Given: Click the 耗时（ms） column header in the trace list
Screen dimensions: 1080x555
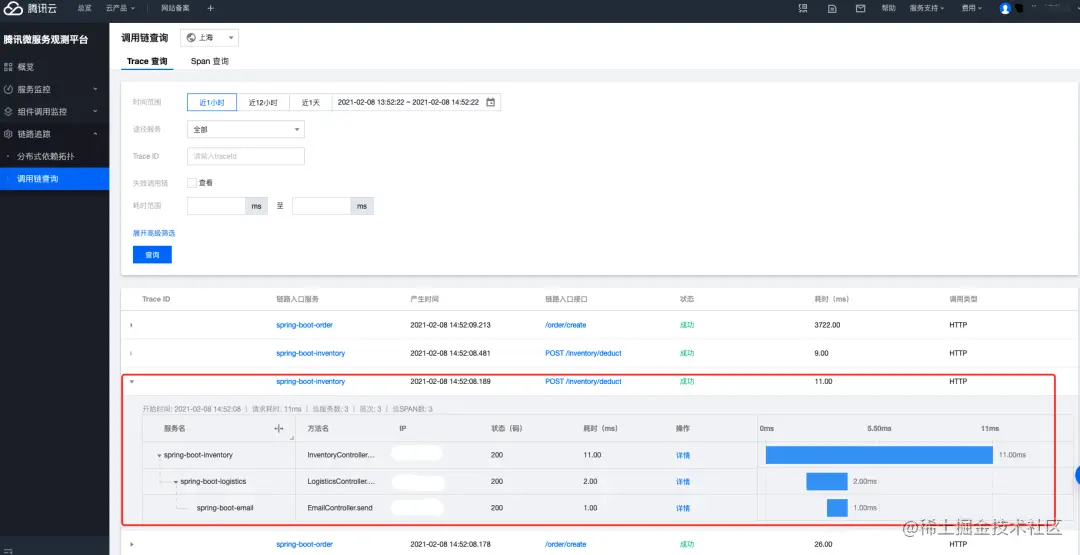Looking at the screenshot, I should click(x=833, y=300).
